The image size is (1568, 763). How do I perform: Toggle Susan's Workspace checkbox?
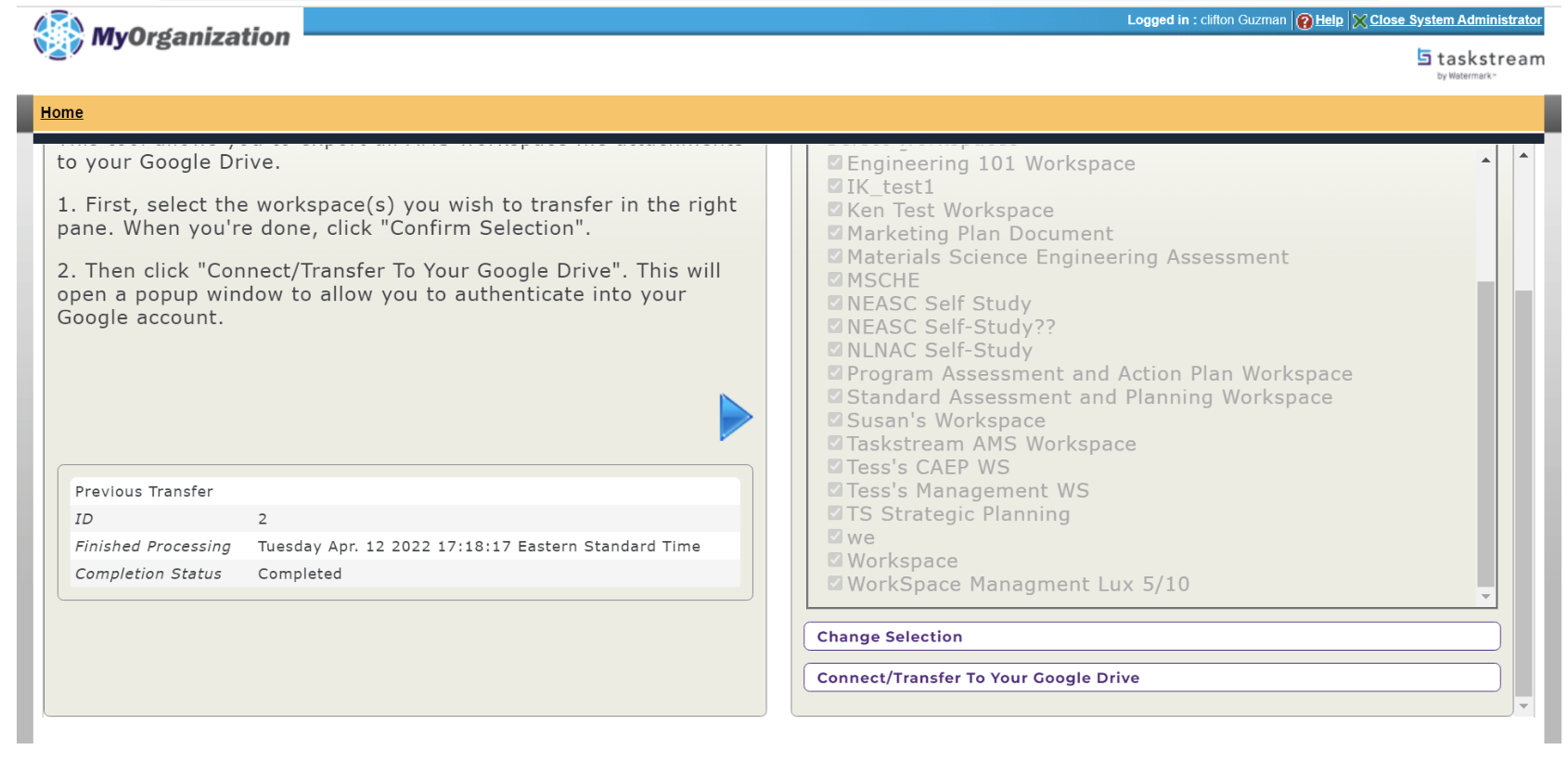[x=835, y=420]
